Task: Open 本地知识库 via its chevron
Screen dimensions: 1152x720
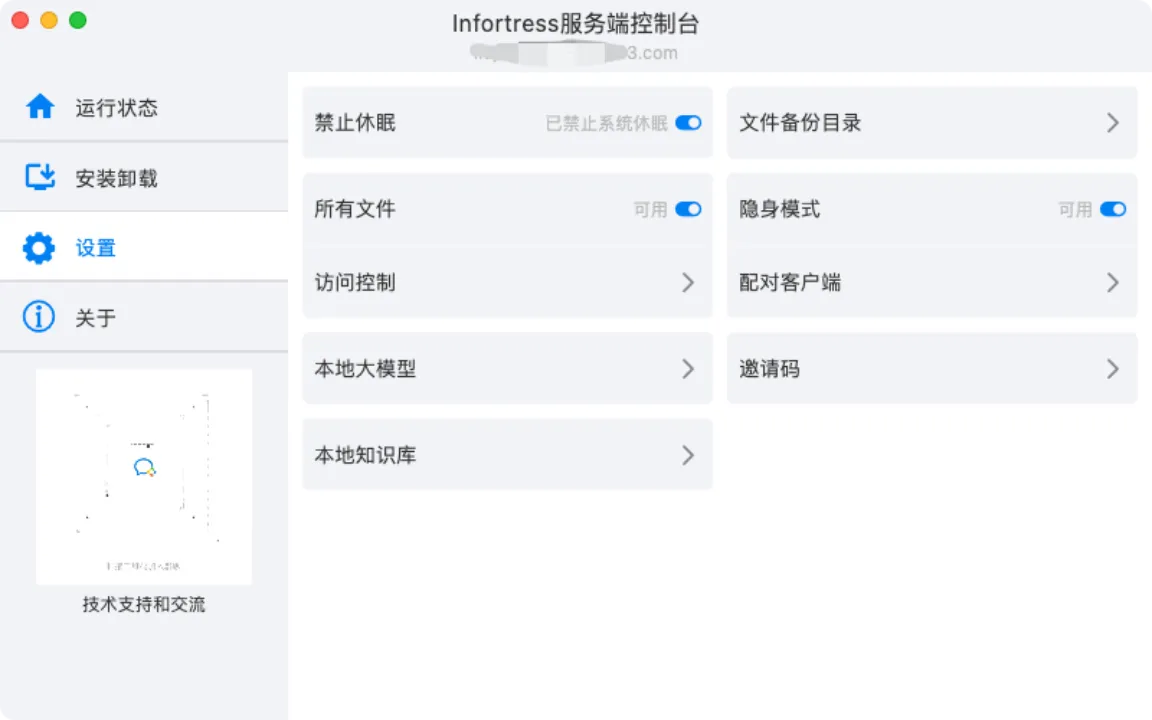Action: tap(688, 456)
